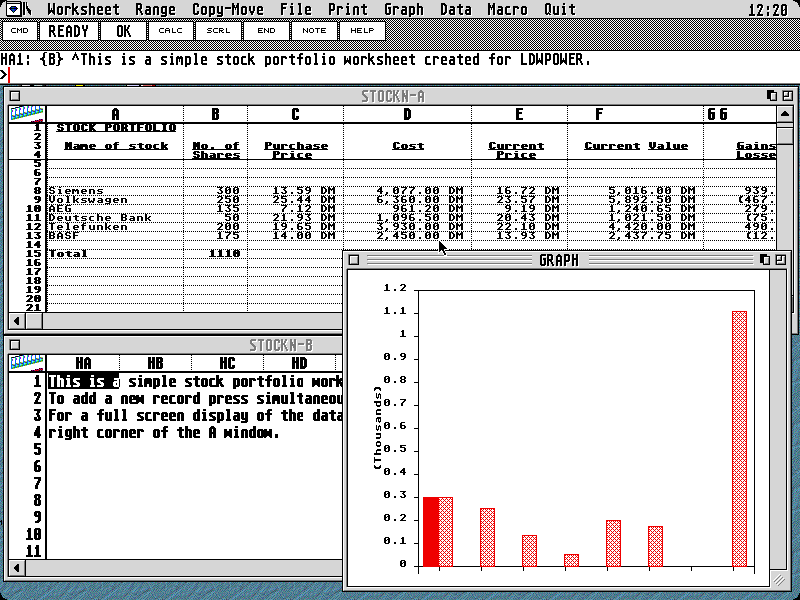Image resolution: width=800 pixels, height=600 pixels.
Task: Open HELP from the toolbar
Action: (x=362, y=31)
